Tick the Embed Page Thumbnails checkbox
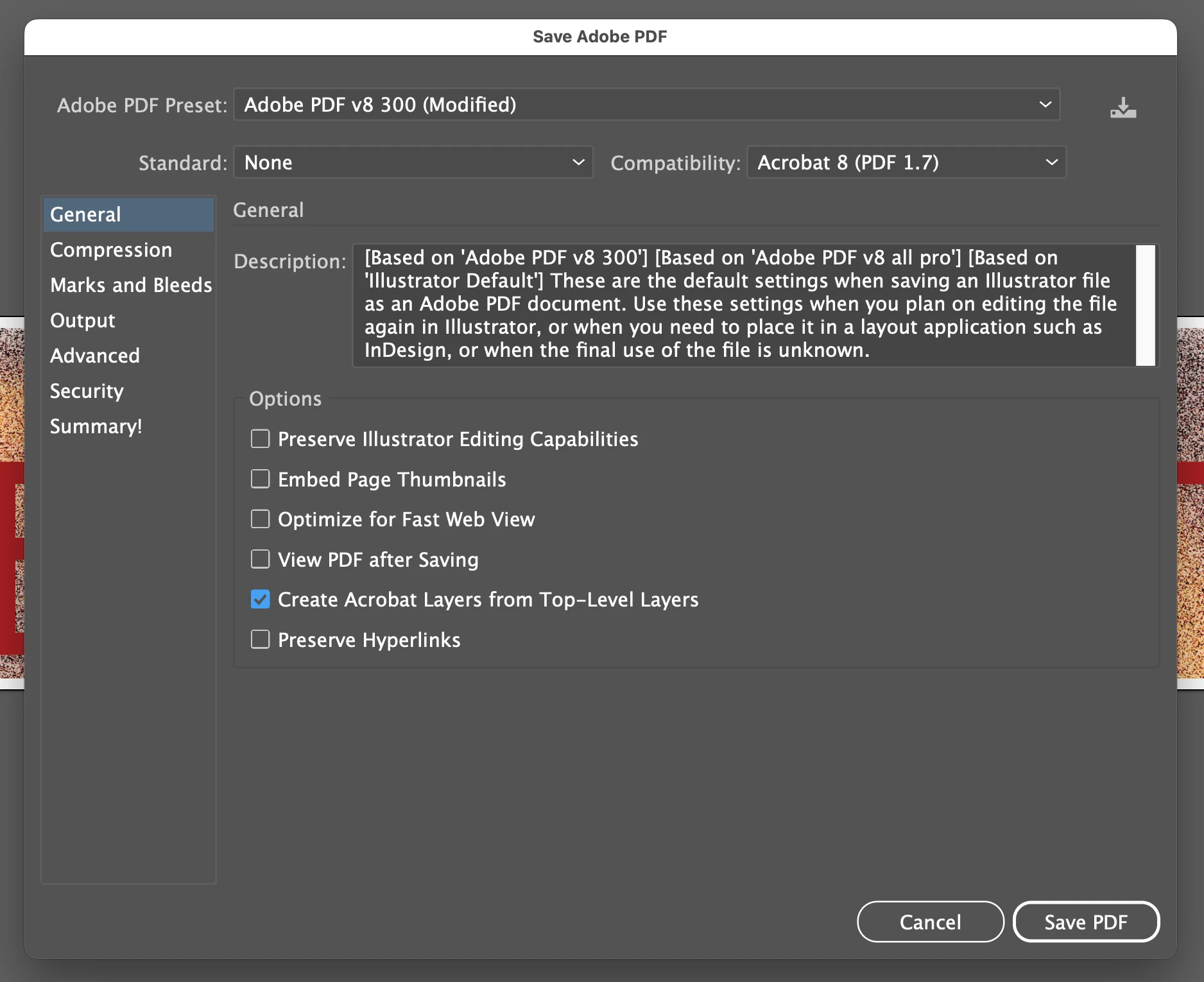This screenshot has height=982, width=1204. [x=260, y=479]
